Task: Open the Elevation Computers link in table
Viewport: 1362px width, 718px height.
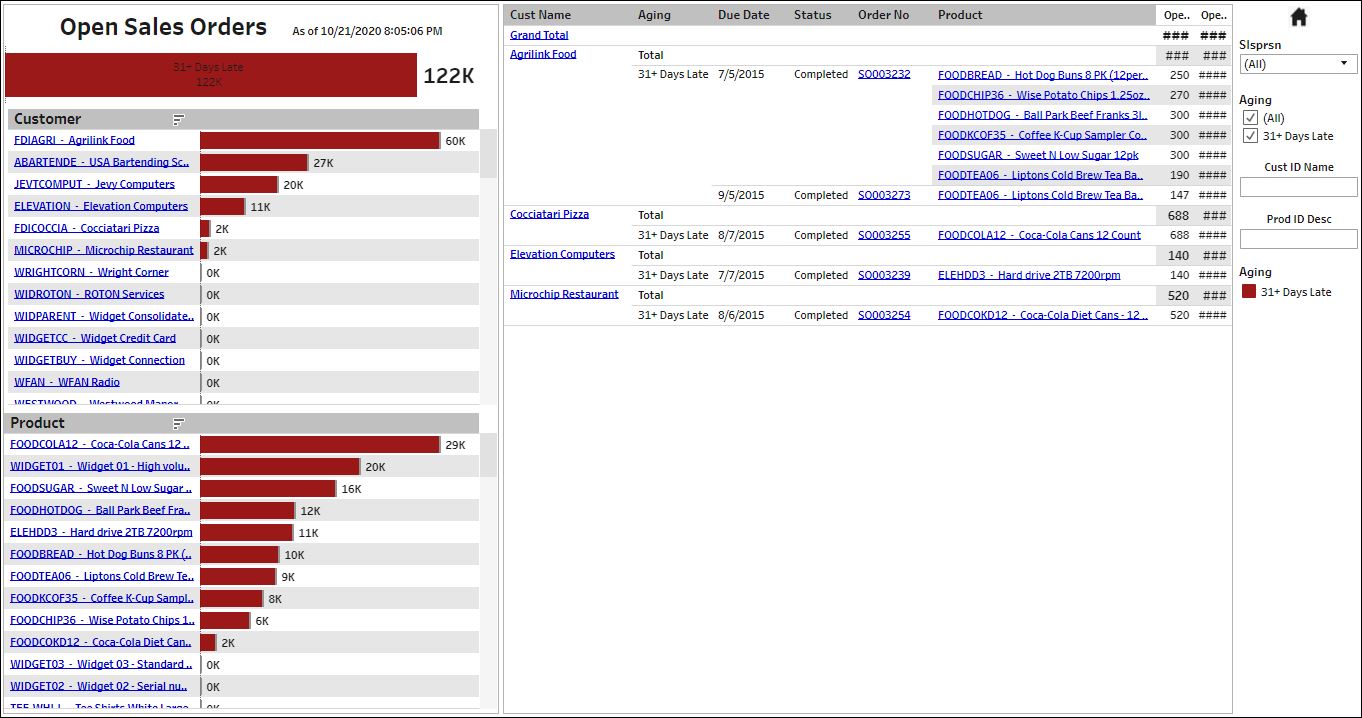Action: [562, 254]
